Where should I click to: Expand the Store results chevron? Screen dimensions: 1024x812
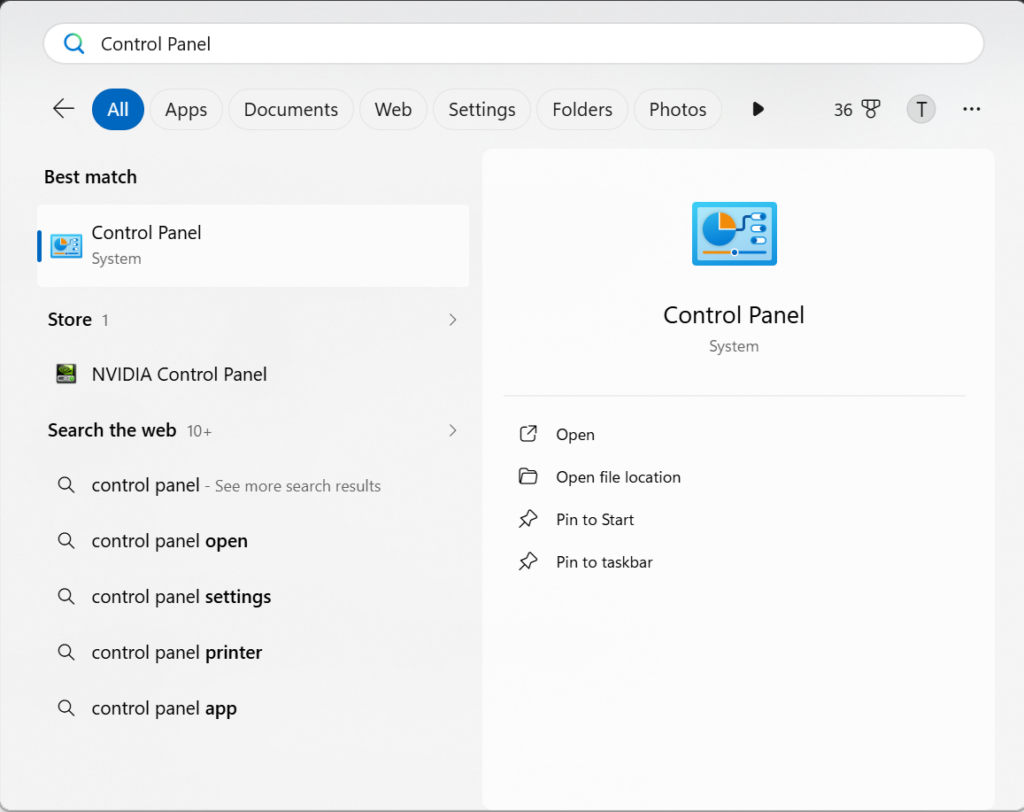click(453, 319)
